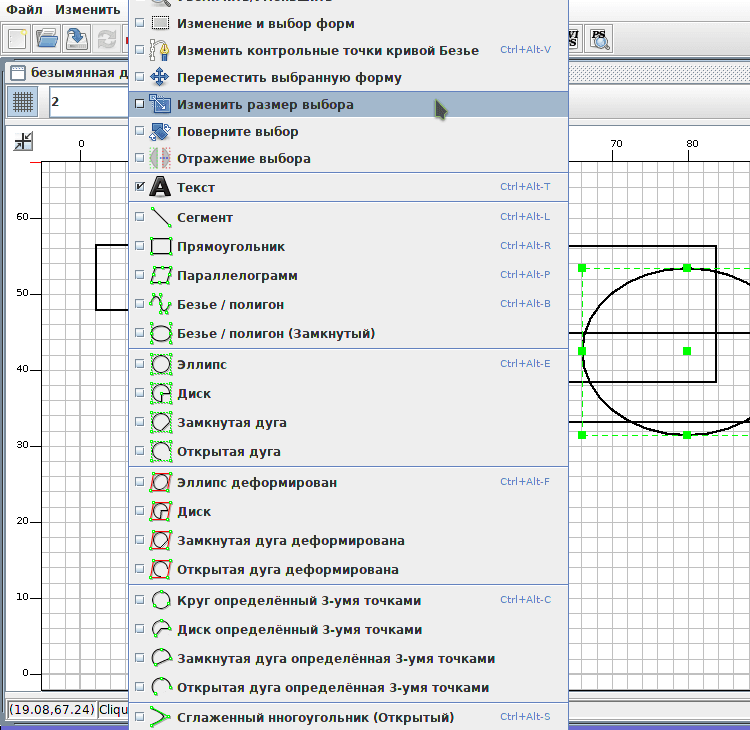Click Открытая дуга определённая 3-умя точками icon
The width and height of the screenshot is (750, 730).
pos(161,687)
